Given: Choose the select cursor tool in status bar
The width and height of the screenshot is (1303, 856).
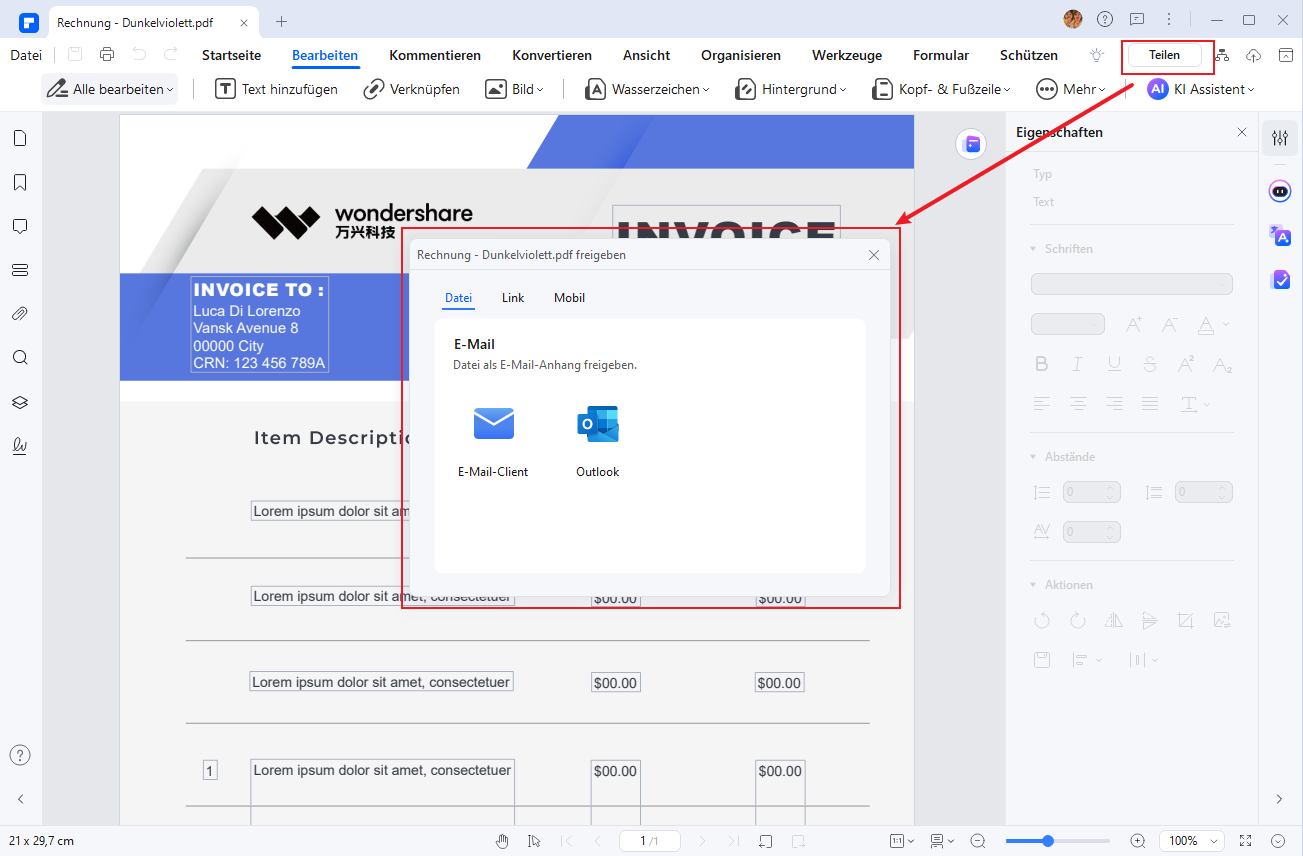Looking at the screenshot, I should point(535,841).
